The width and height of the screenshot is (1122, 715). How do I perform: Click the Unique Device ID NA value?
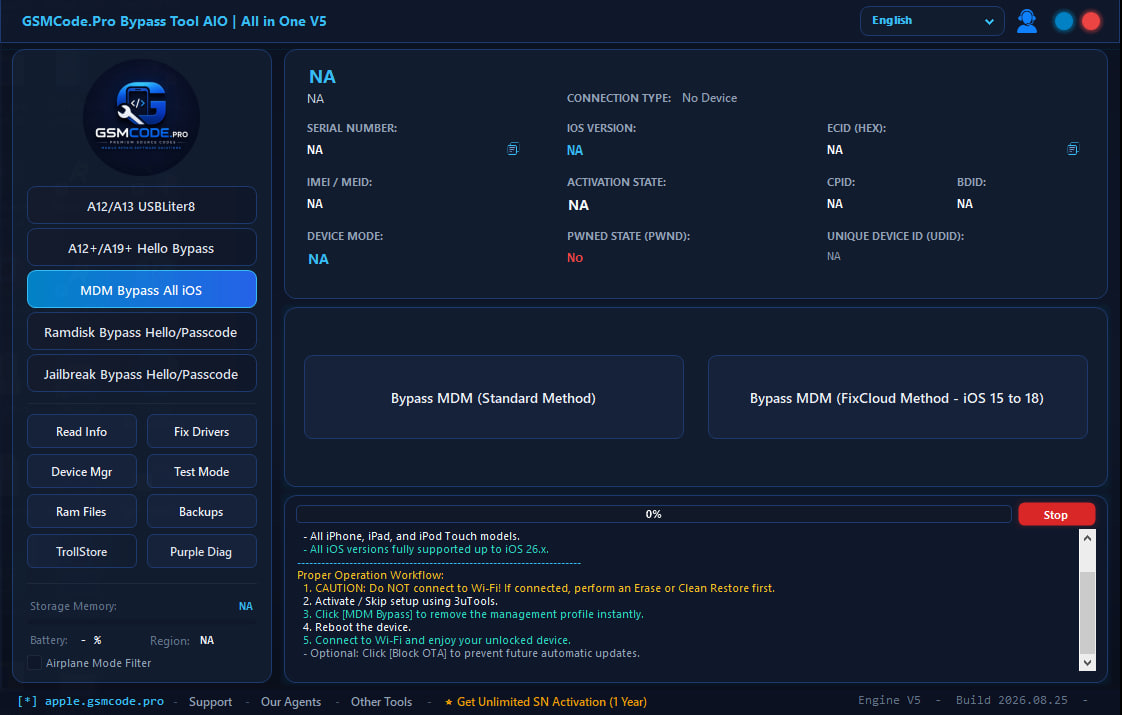834,256
